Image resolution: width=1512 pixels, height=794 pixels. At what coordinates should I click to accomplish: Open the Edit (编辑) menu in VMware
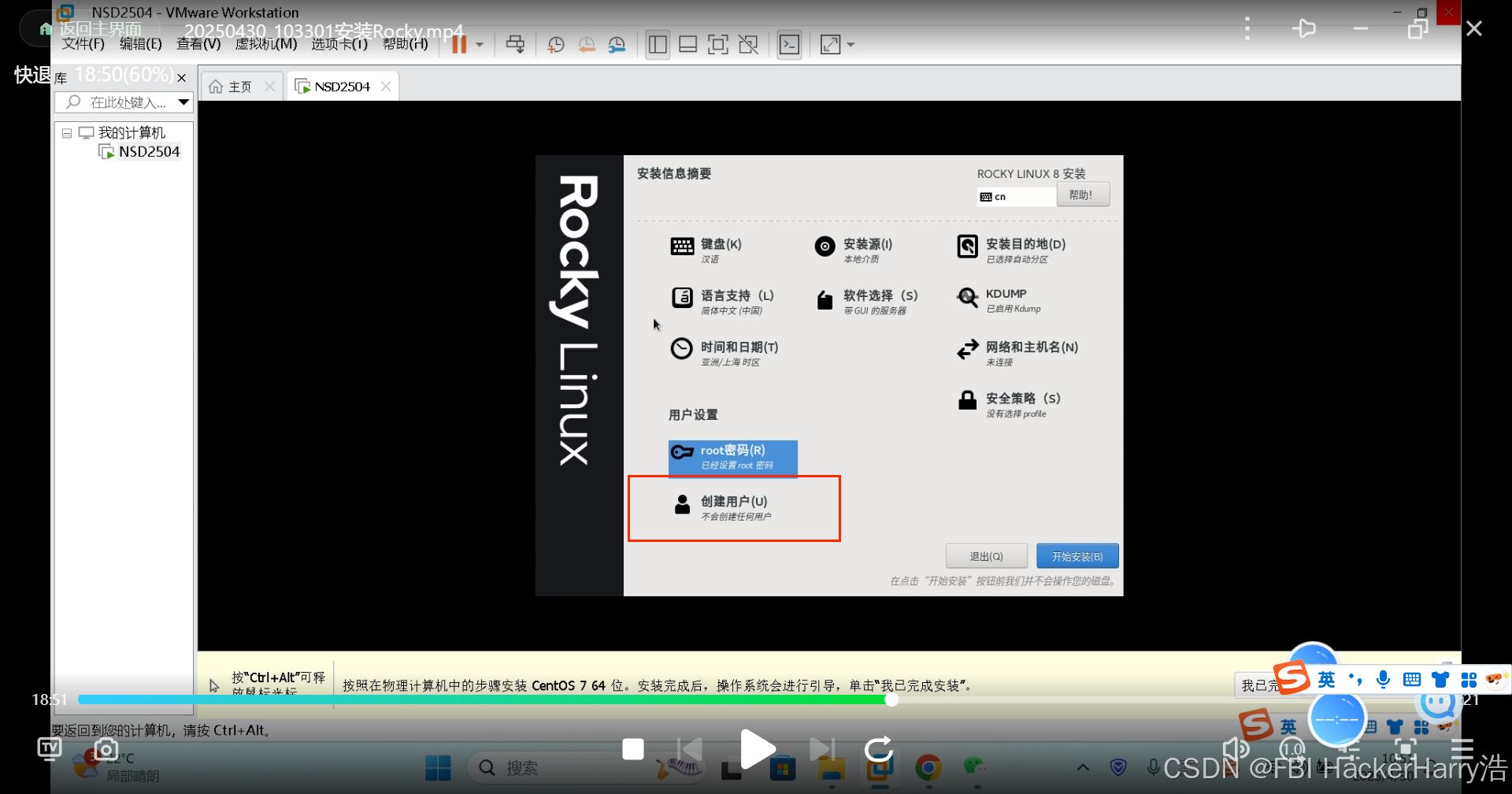pos(140,44)
